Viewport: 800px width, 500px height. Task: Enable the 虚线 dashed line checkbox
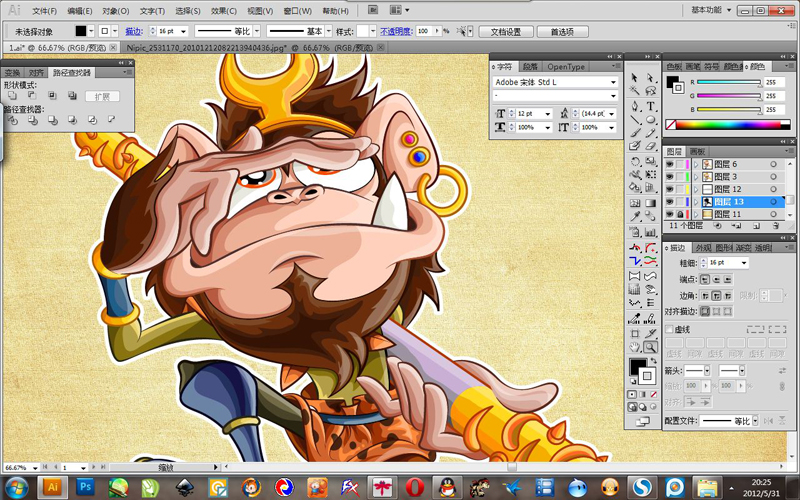pyautogui.click(x=670, y=329)
